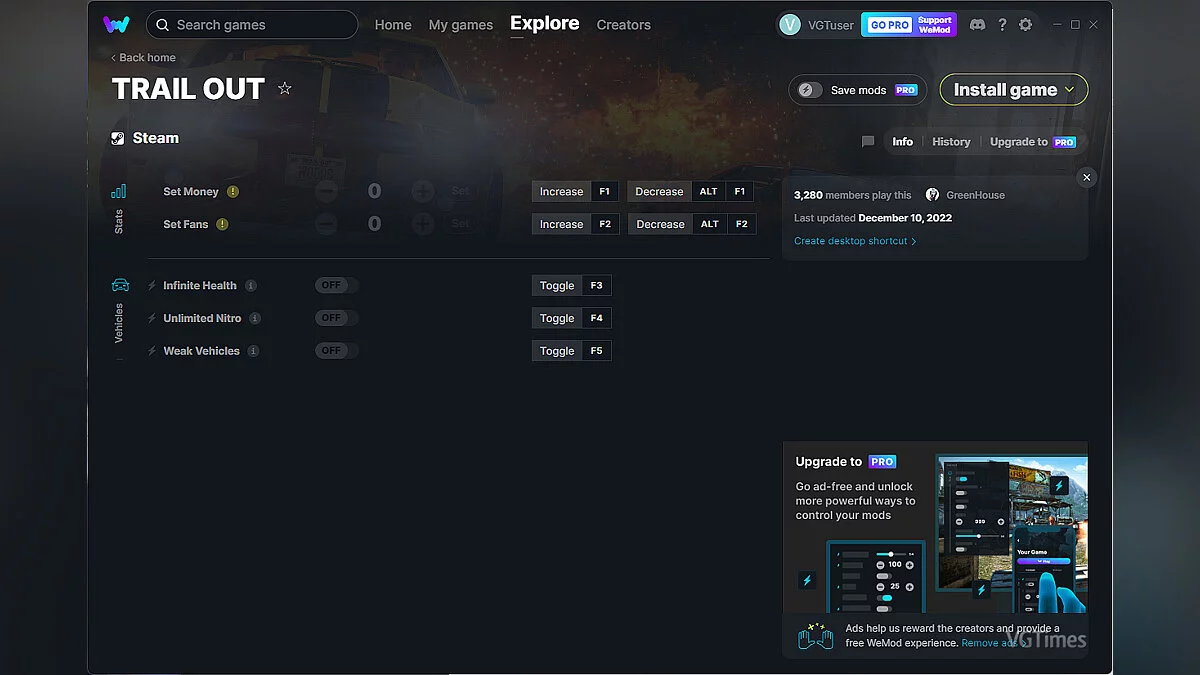Click Create desktop shortcut link

pos(854,241)
